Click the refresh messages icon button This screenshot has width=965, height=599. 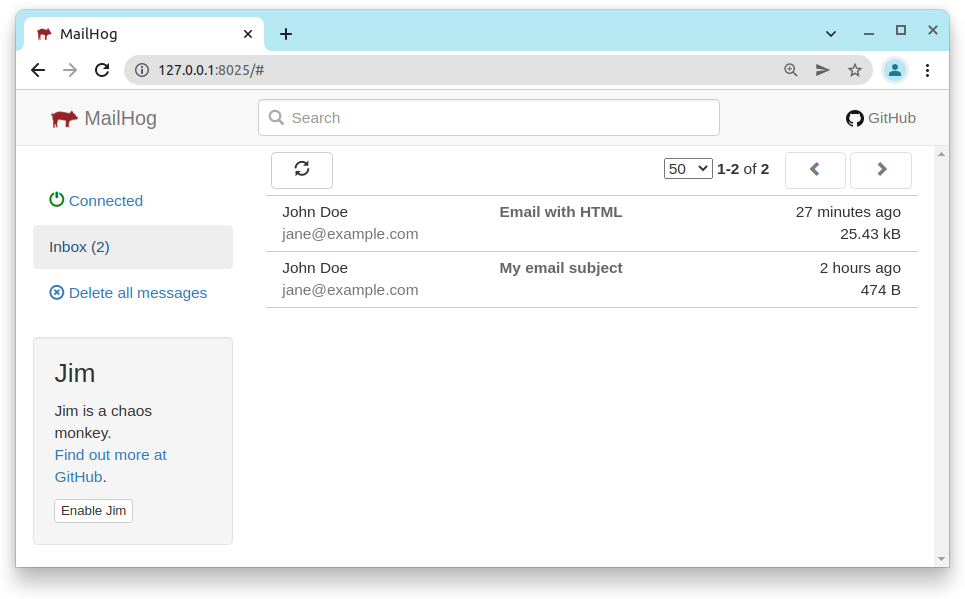pos(301,169)
